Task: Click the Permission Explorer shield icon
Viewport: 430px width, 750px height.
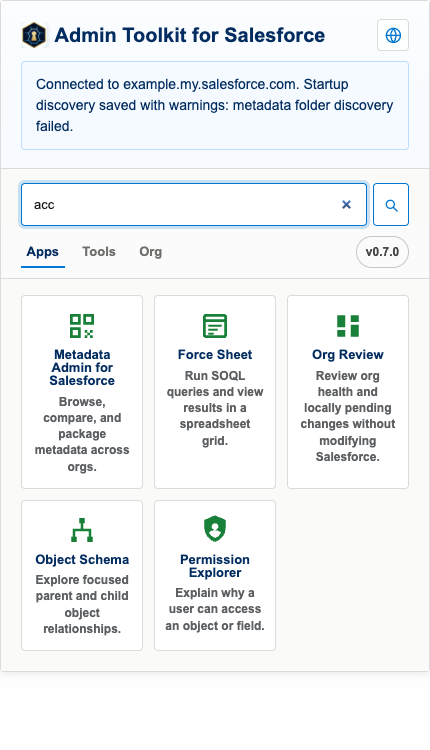Action: [215, 529]
